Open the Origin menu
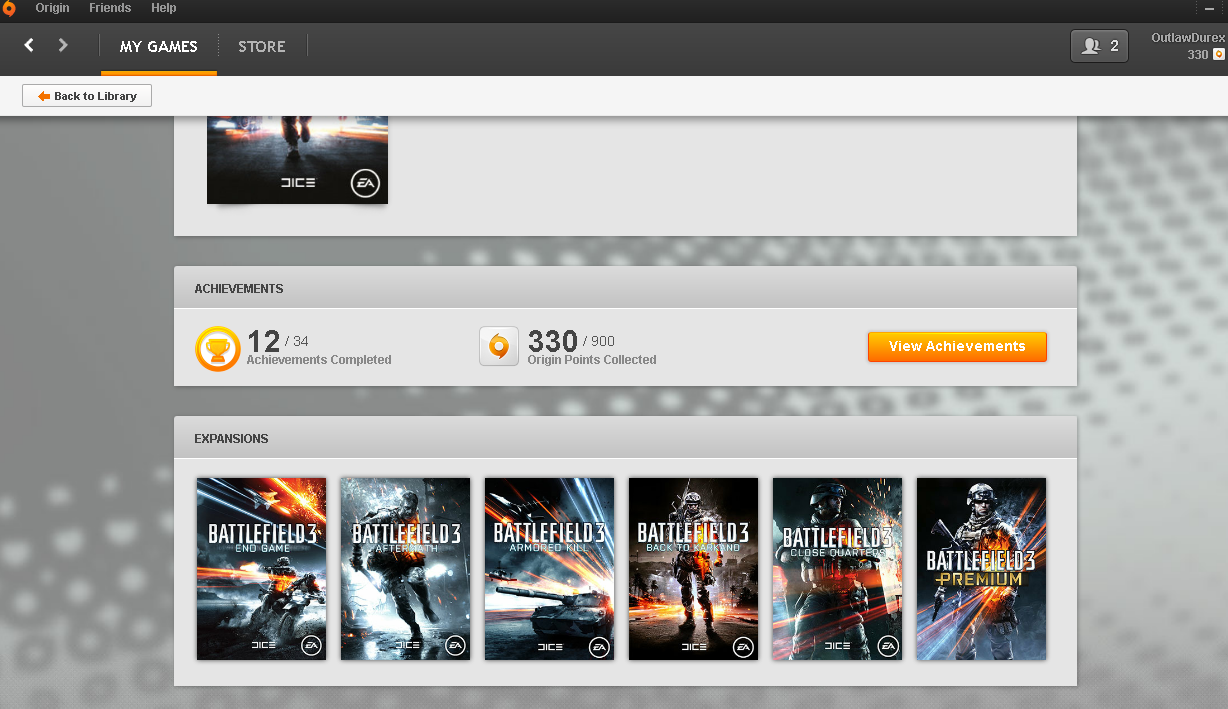 pos(52,8)
